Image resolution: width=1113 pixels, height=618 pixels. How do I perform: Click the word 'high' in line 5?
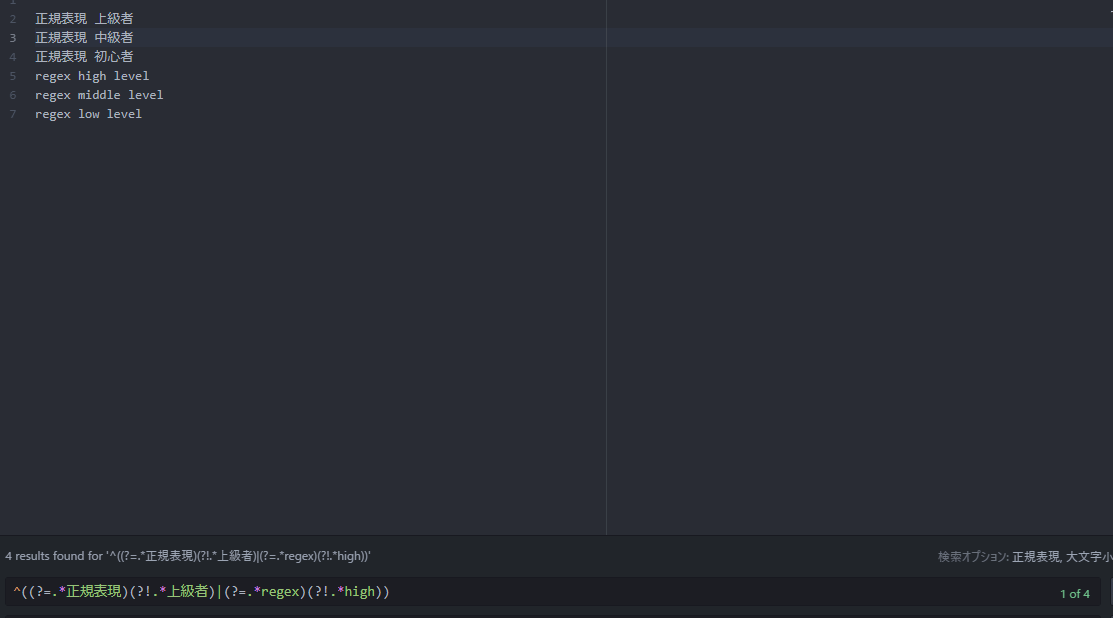tap(92, 76)
